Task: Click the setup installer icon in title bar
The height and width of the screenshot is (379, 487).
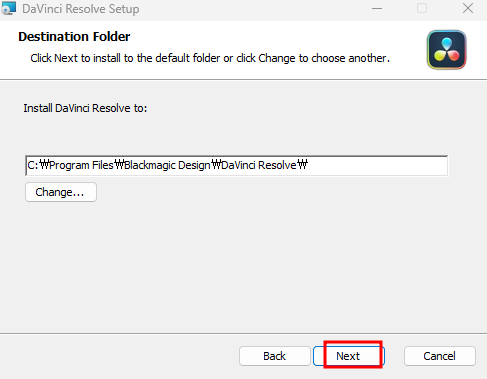Action: 8,8
